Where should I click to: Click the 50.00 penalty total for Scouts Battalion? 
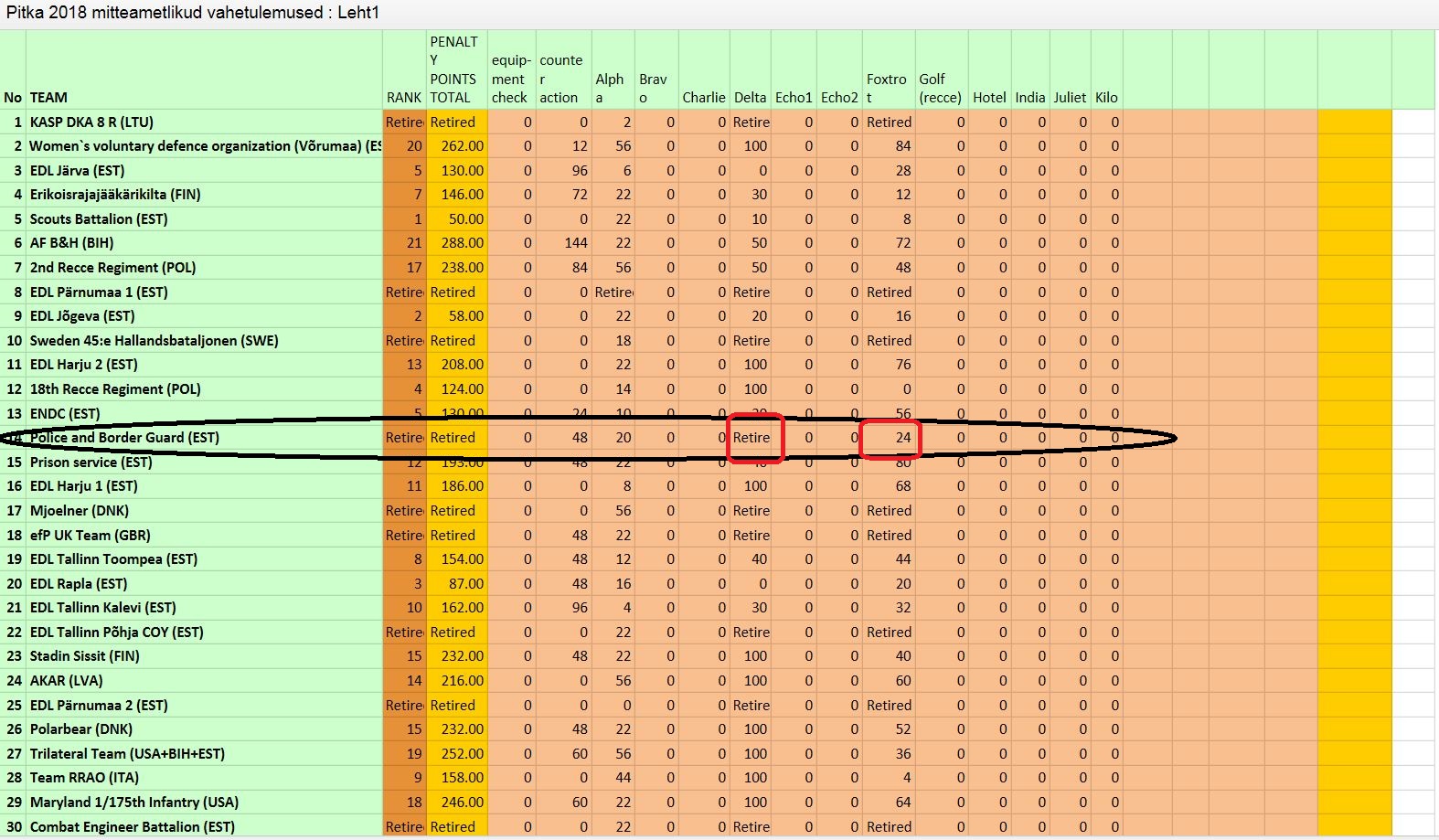tap(456, 219)
